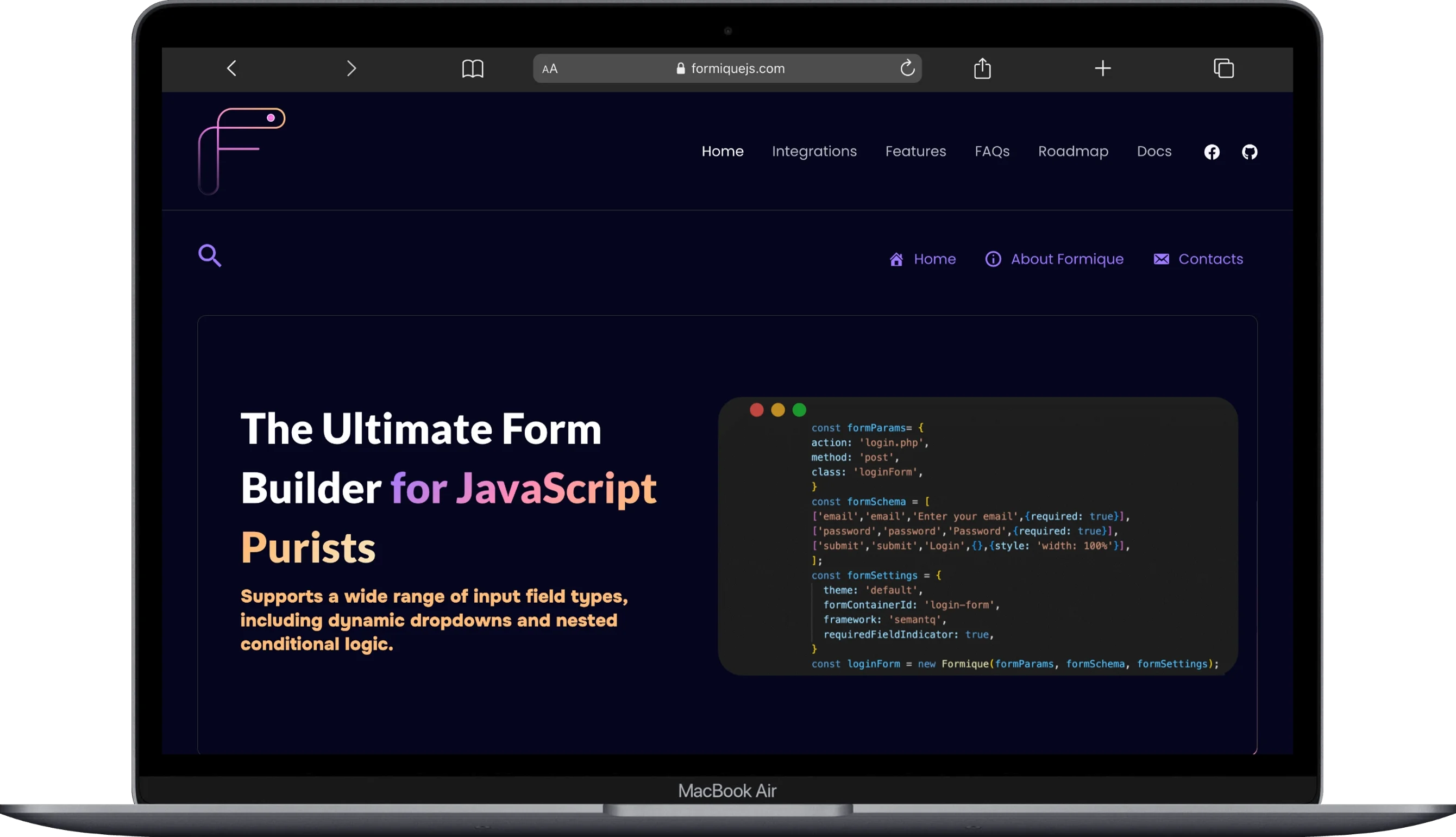Click the red dot on code window
This screenshot has height=837, width=1456.
point(757,410)
